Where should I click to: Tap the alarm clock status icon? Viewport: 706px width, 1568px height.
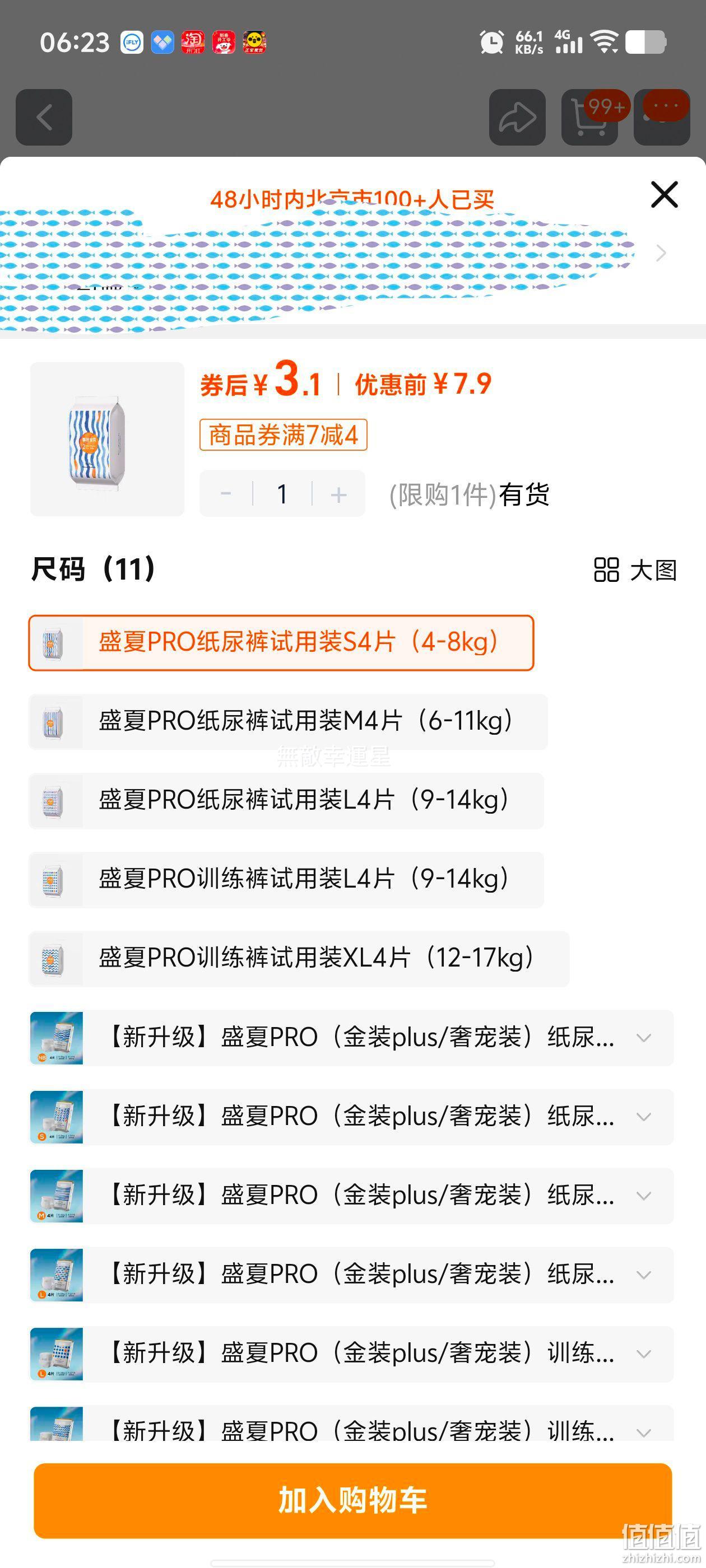(491, 43)
